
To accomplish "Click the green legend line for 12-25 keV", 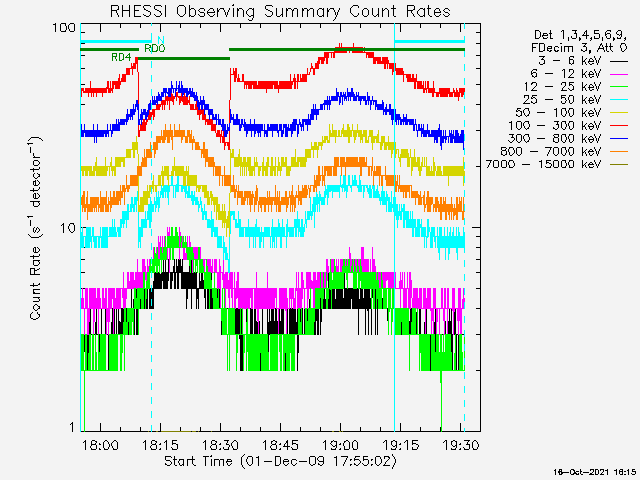I will click(x=619, y=87).
